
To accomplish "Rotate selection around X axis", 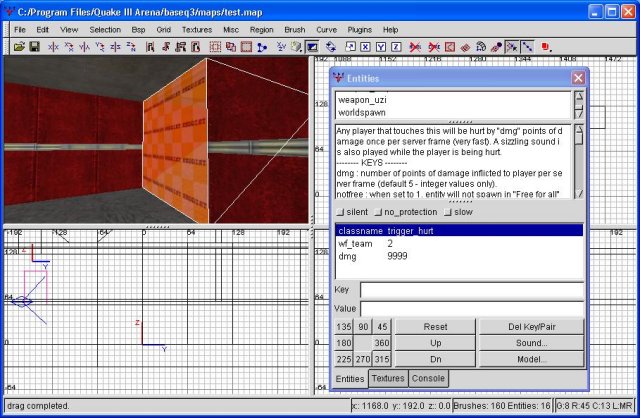I will pyautogui.click(x=69, y=47).
